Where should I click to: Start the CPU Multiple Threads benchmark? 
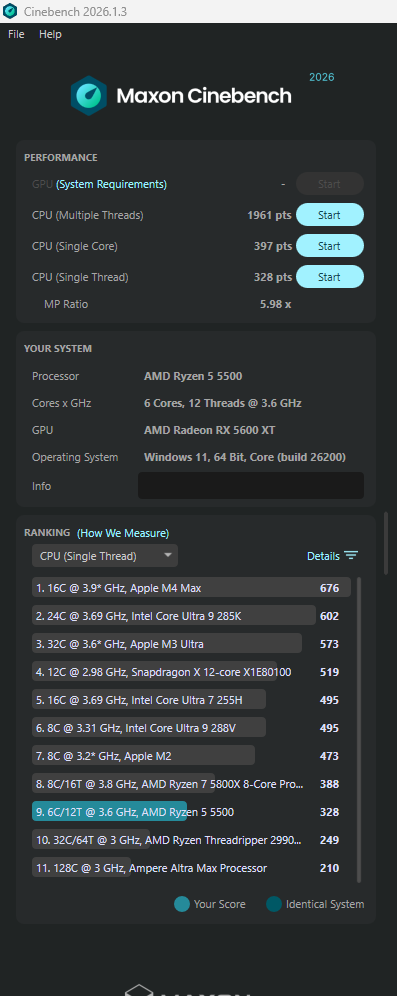[x=330, y=215]
